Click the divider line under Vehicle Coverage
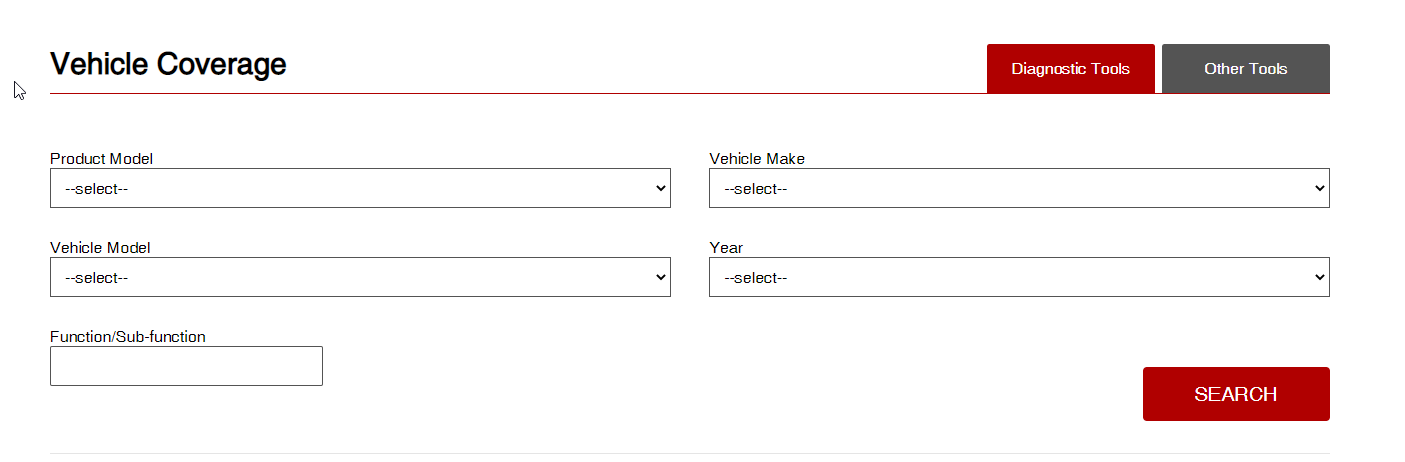The image size is (1405, 462). [518, 93]
